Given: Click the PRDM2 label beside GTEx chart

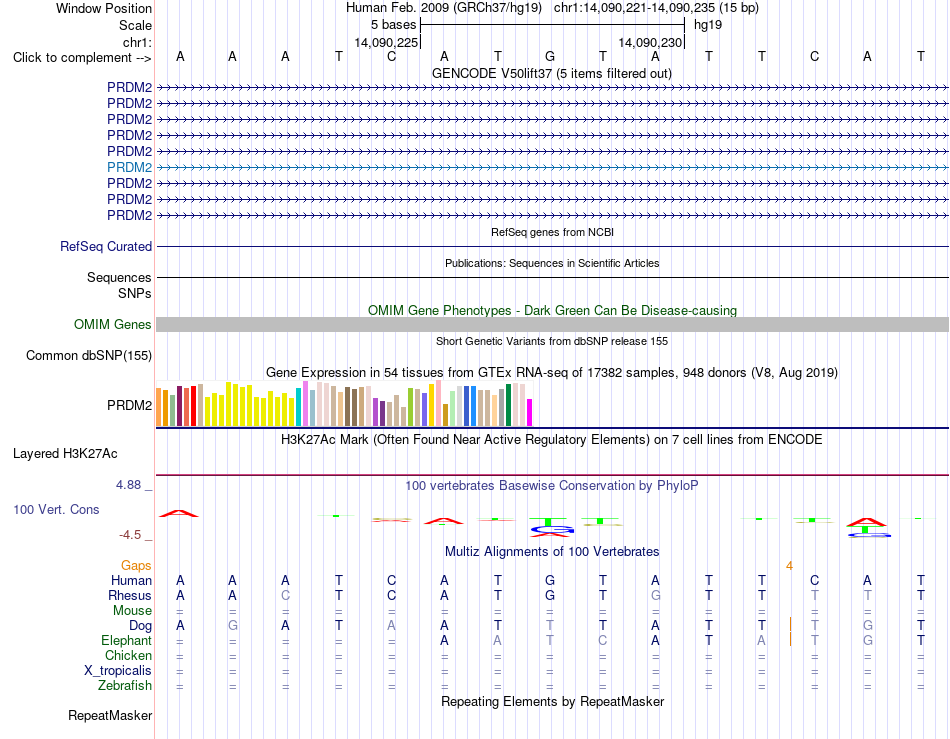Looking at the screenshot, I should (129, 405).
